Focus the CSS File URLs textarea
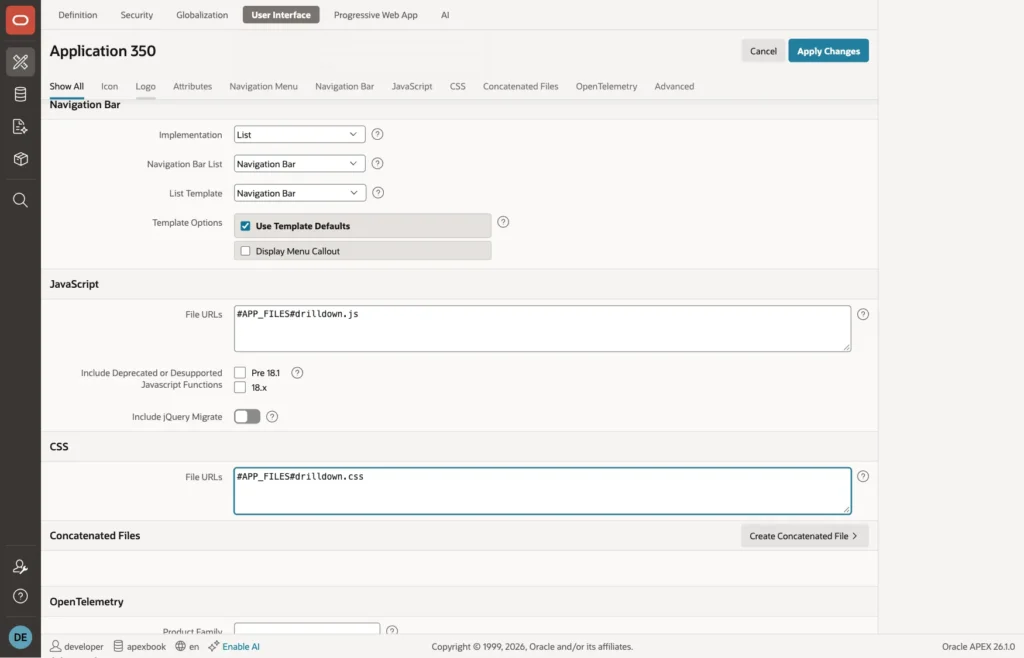Image resolution: width=1024 pixels, height=658 pixels. (x=542, y=491)
